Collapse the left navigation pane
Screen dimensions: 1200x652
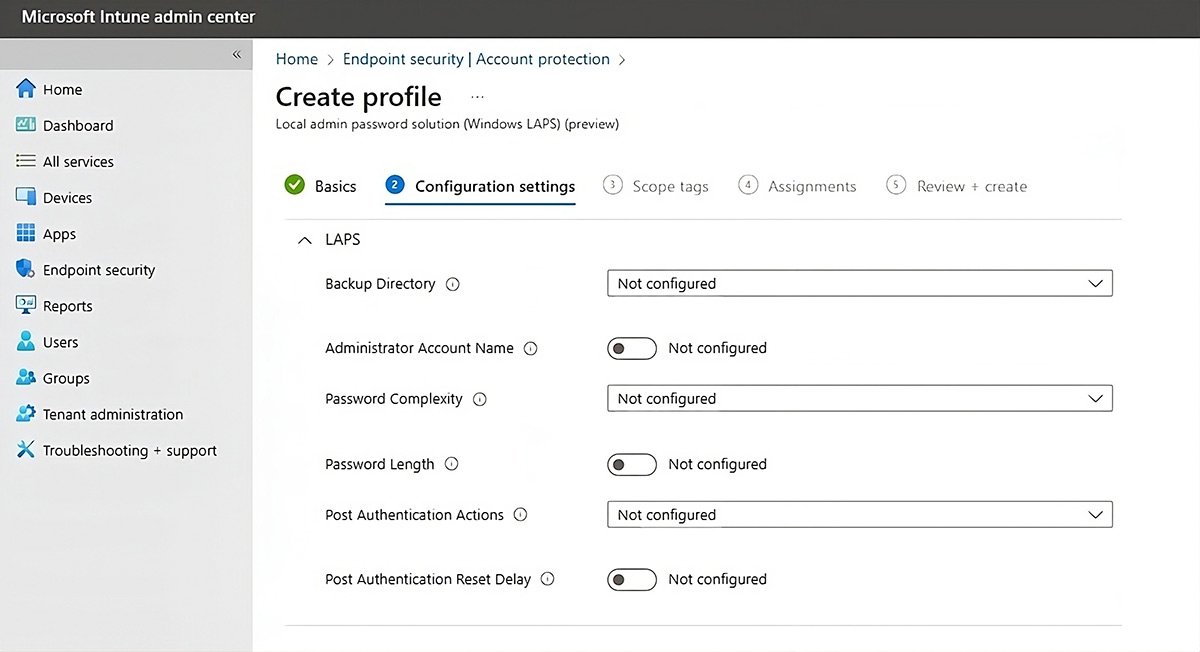(237, 55)
